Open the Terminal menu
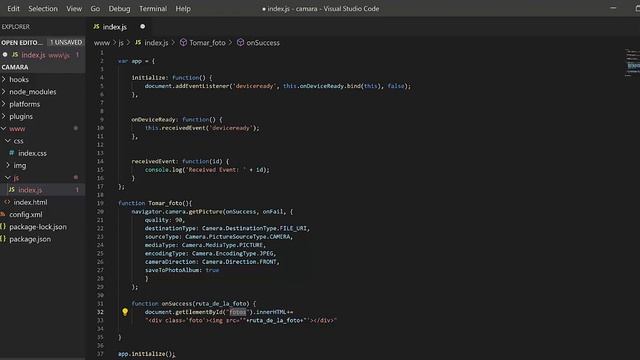Image resolution: width=640 pixels, height=360 pixels. pos(153,9)
